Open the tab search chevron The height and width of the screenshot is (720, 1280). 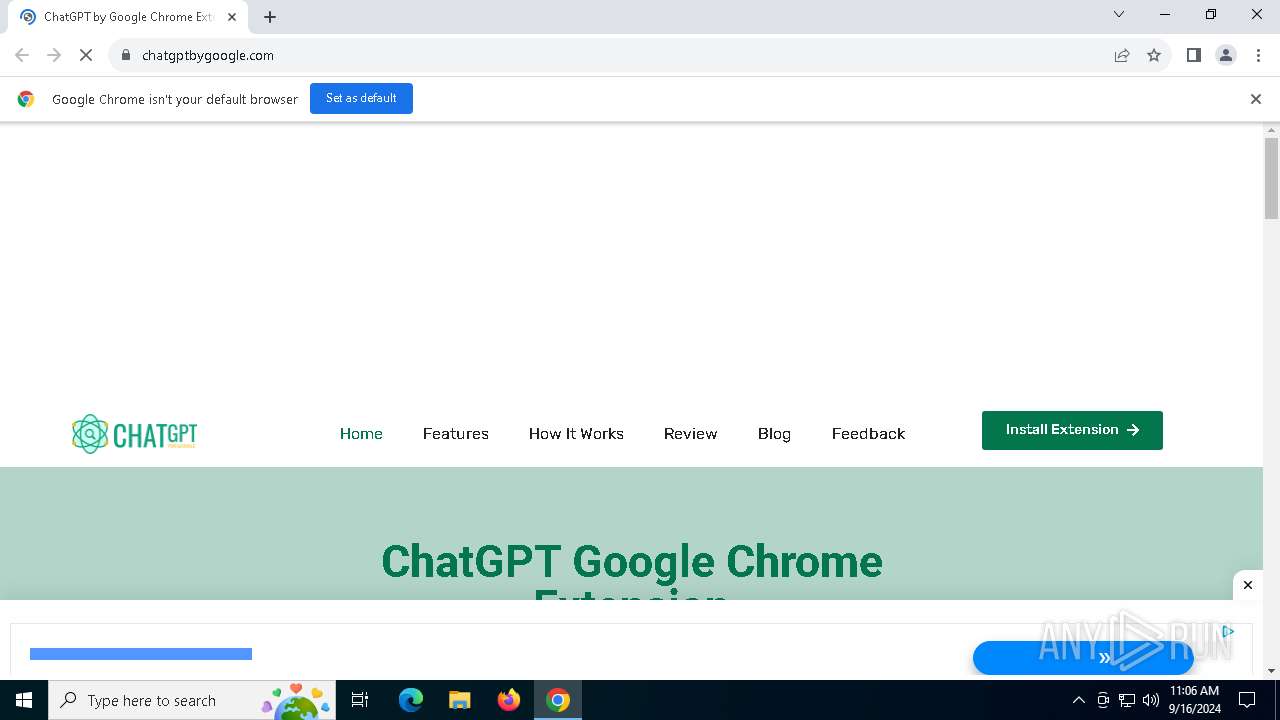tap(1119, 14)
